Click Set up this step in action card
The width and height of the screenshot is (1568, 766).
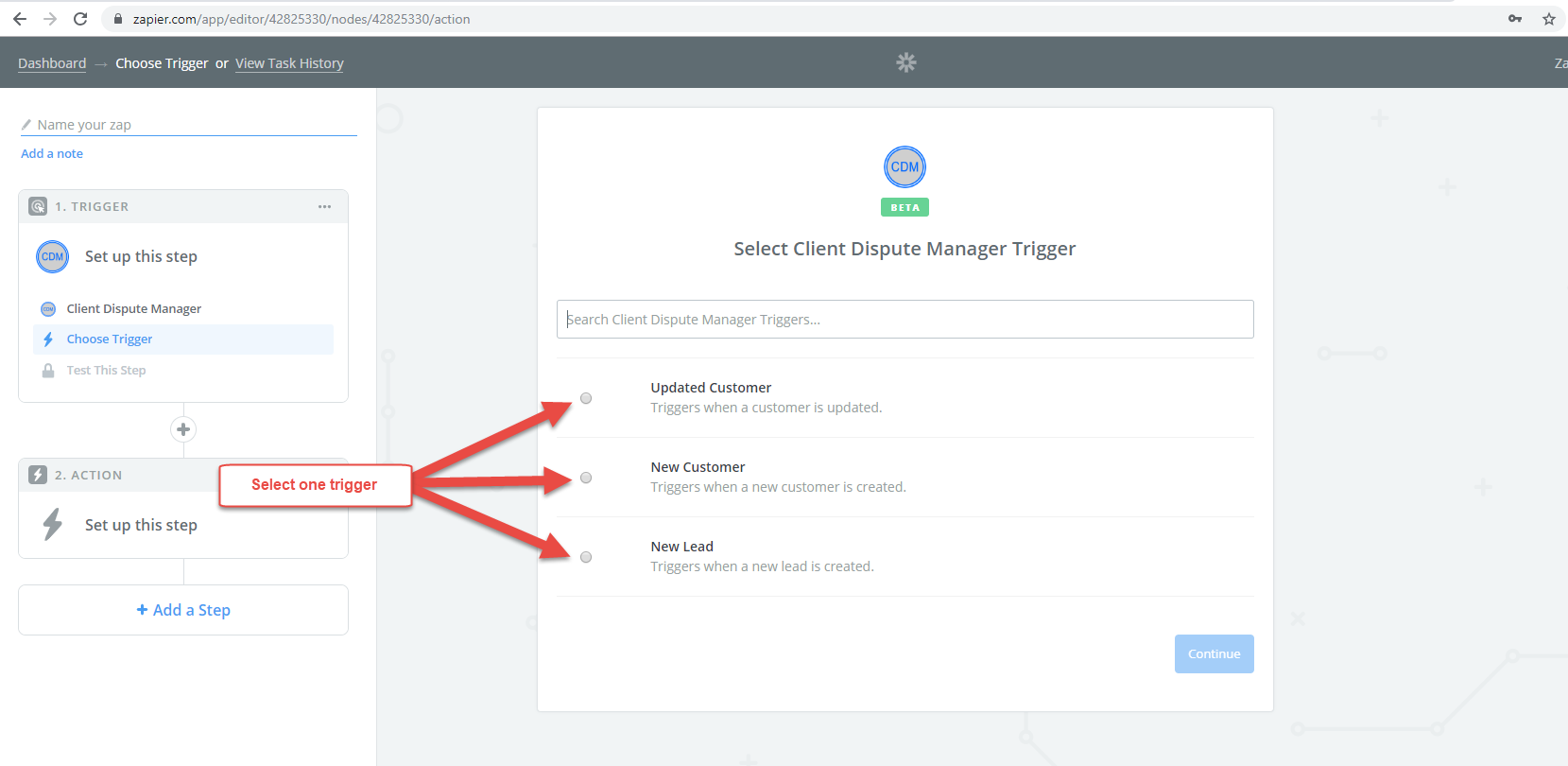click(x=141, y=525)
